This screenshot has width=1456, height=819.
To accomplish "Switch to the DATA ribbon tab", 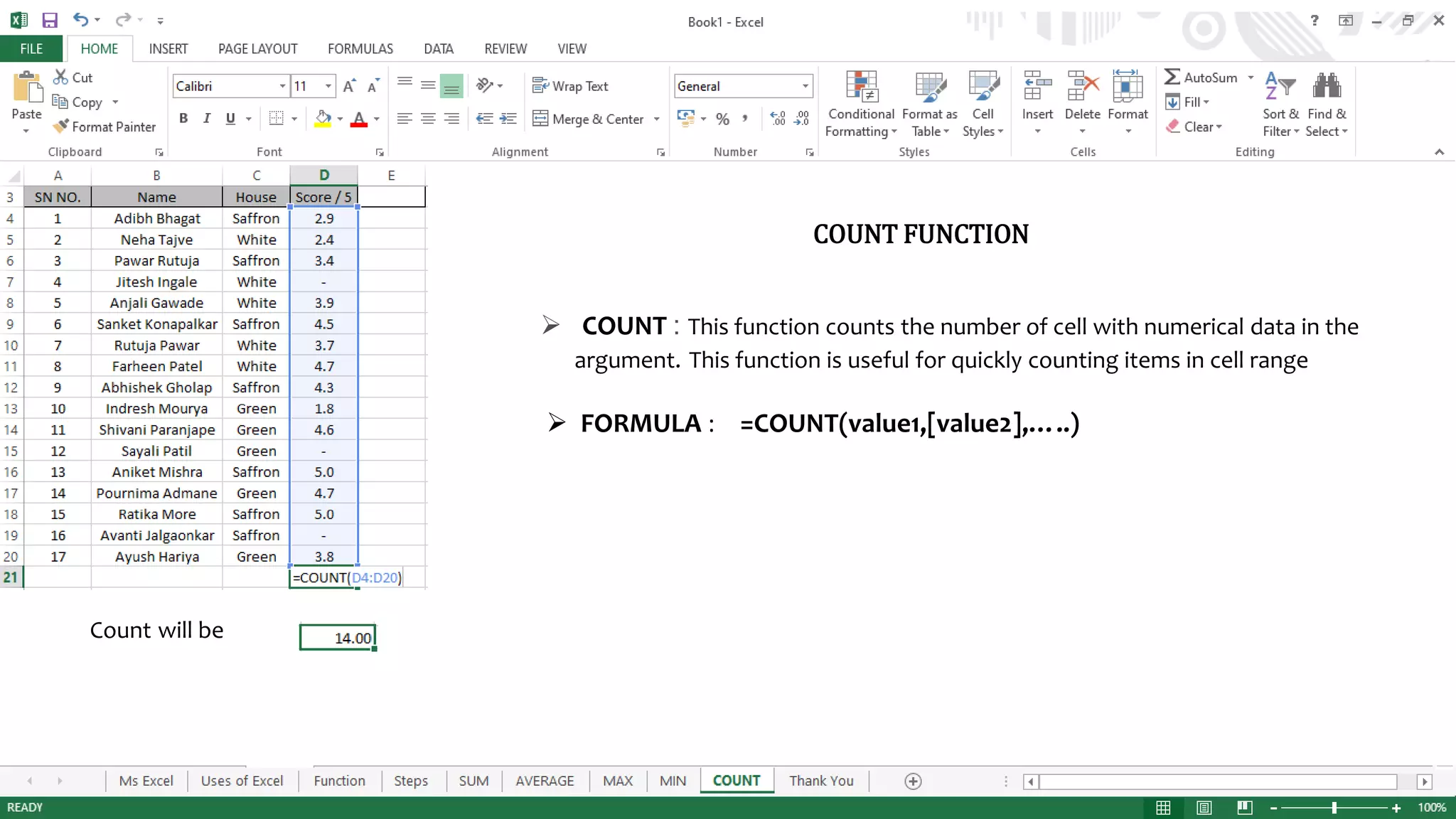I will (x=439, y=48).
